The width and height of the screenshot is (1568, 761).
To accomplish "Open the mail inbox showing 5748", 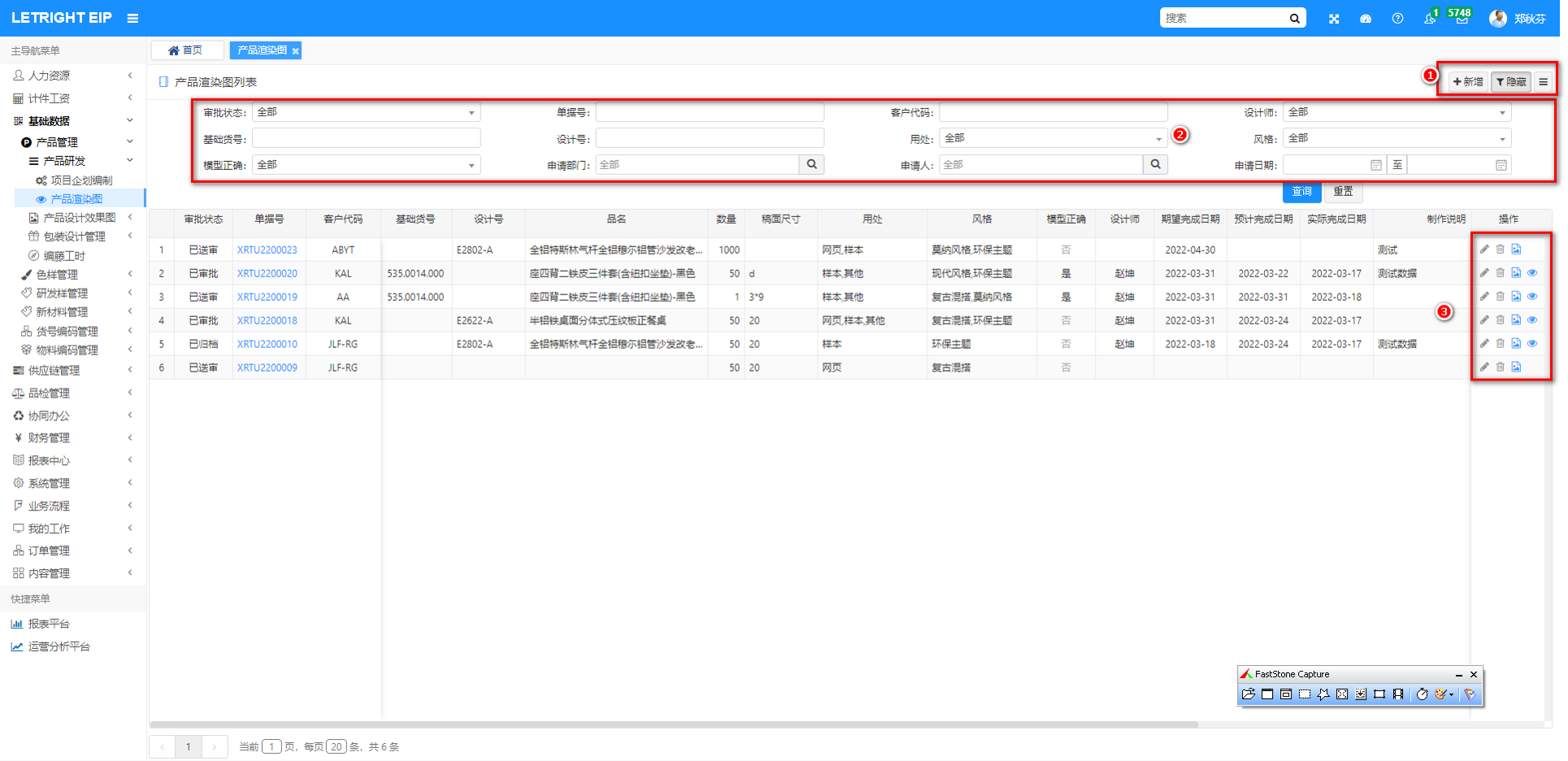I will [x=1462, y=19].
